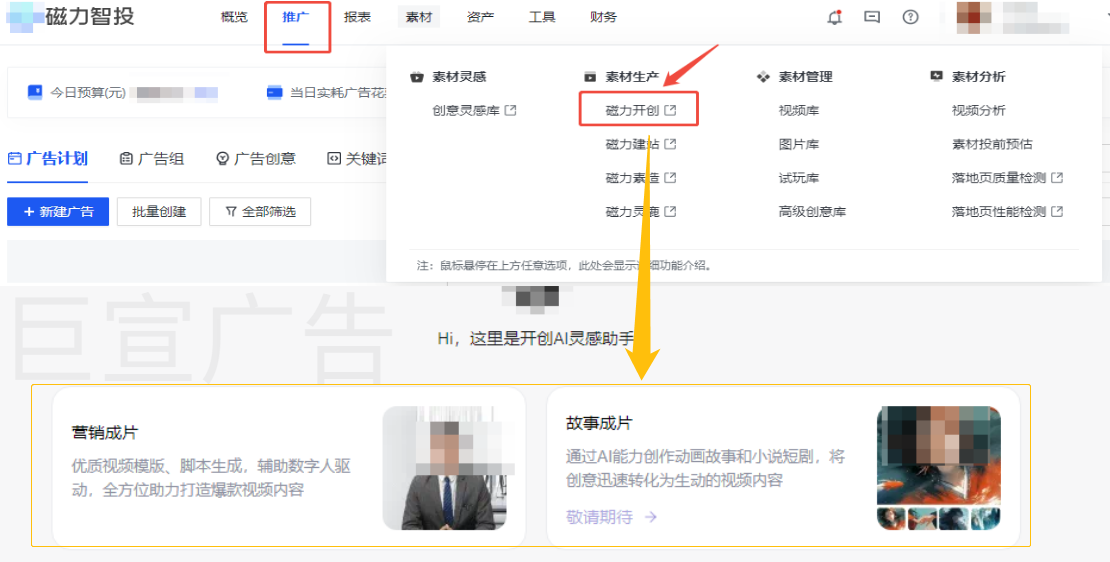
Task: Click external link icon beside 磁力建站
Action: point(670,144)
